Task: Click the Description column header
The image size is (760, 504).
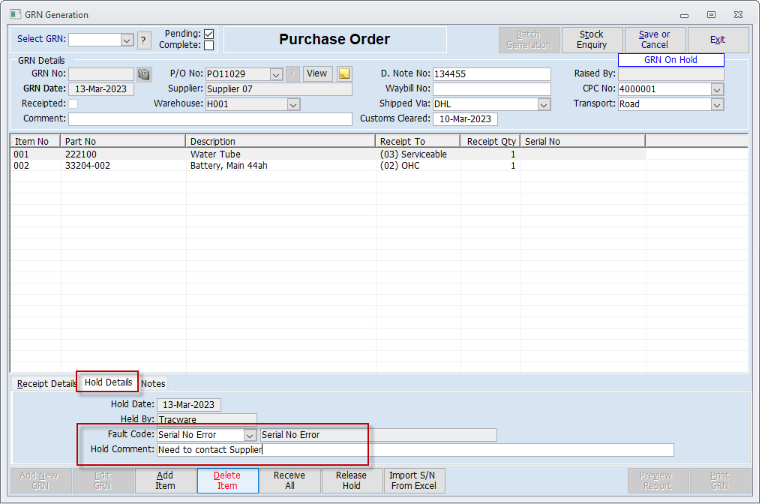Action: [x=281, y=142]
